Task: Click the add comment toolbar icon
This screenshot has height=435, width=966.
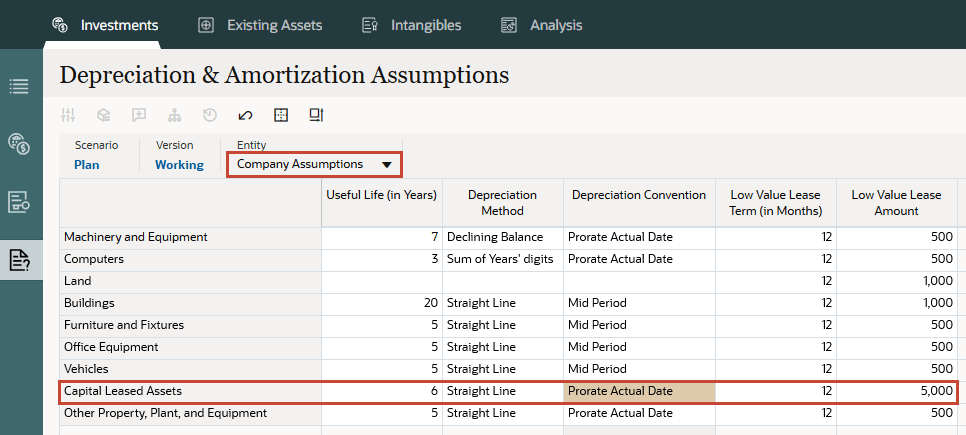Action: 139,115
